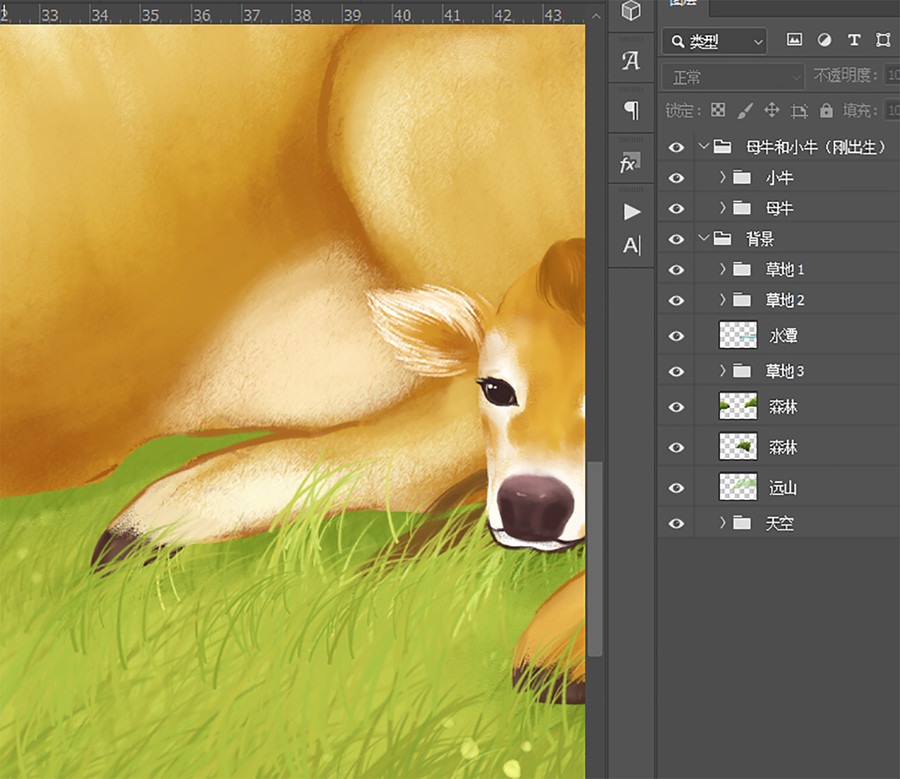The width and height of the screenshot is (900, 779).
Task: Select folder icon of 母牛 group
Action: point(742,208)
